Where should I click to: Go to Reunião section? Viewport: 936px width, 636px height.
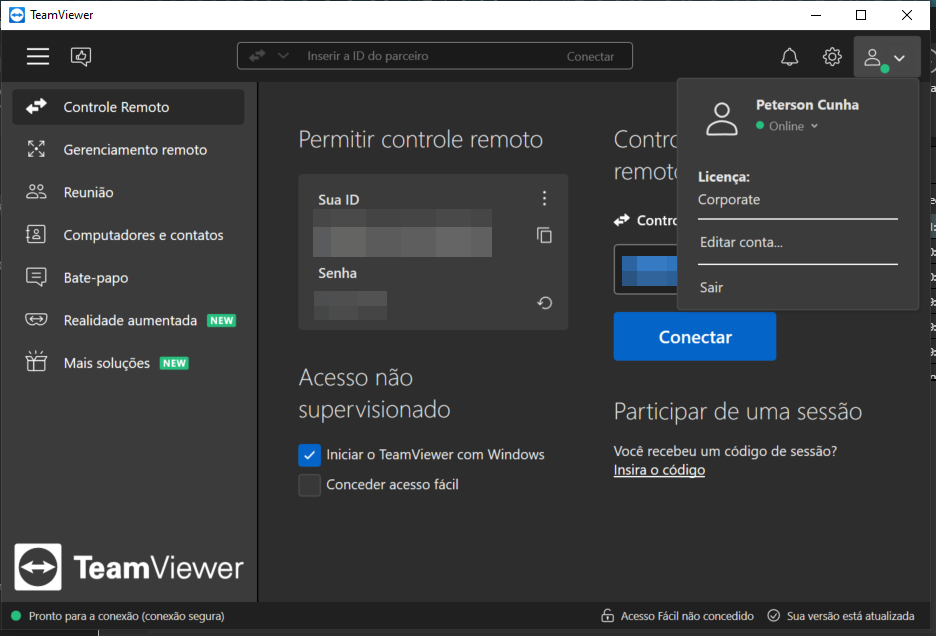click(x=128, y=192)
